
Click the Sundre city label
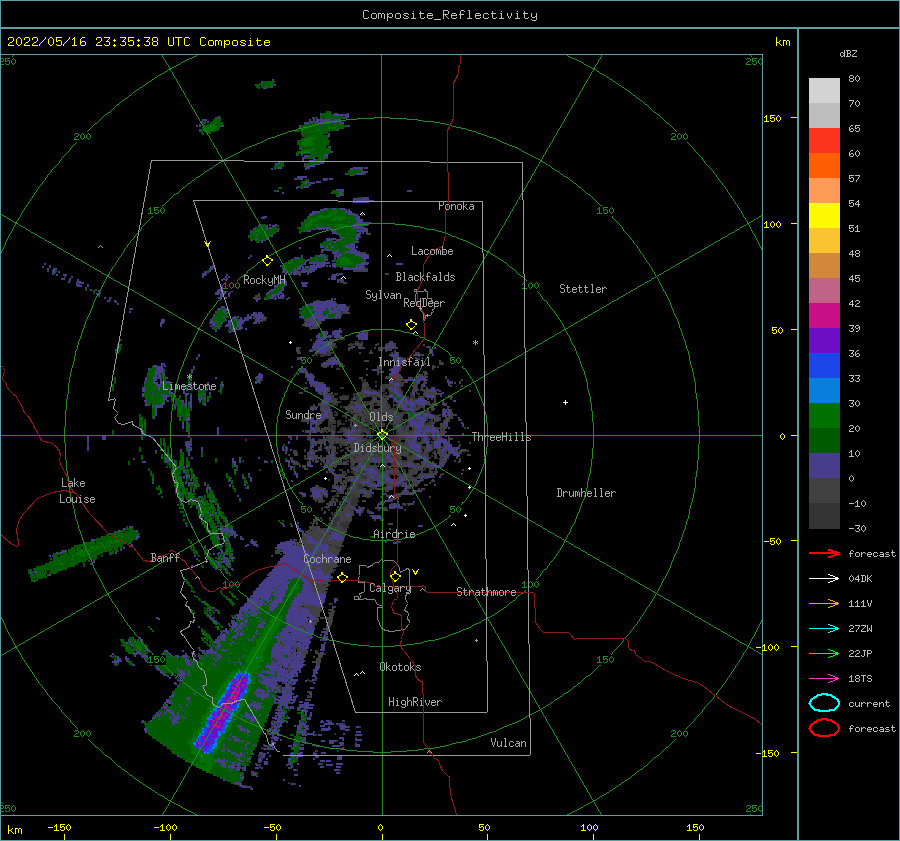pos(303,414)
